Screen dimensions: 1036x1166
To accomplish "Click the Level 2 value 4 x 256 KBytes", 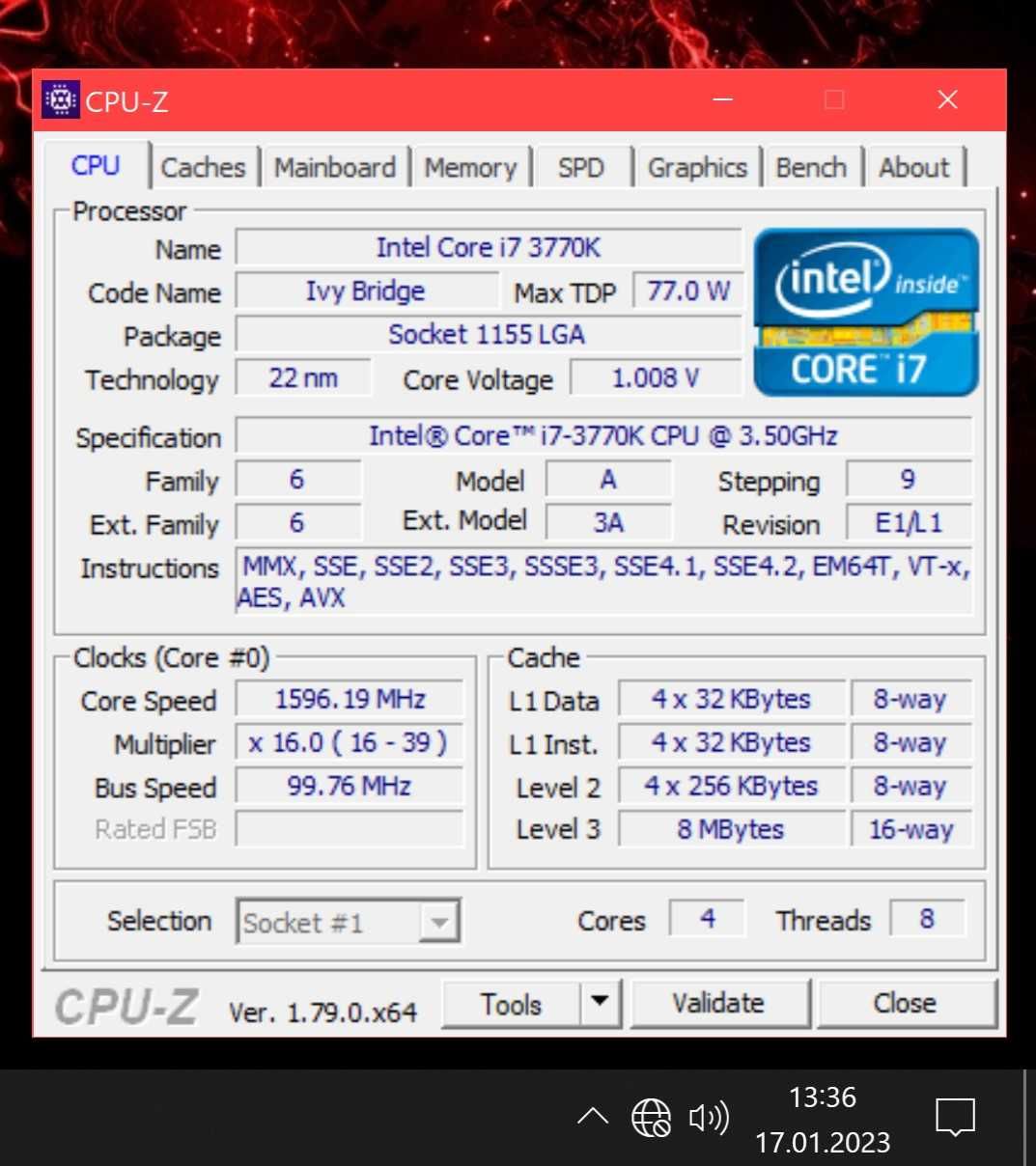I will point(731,786).
